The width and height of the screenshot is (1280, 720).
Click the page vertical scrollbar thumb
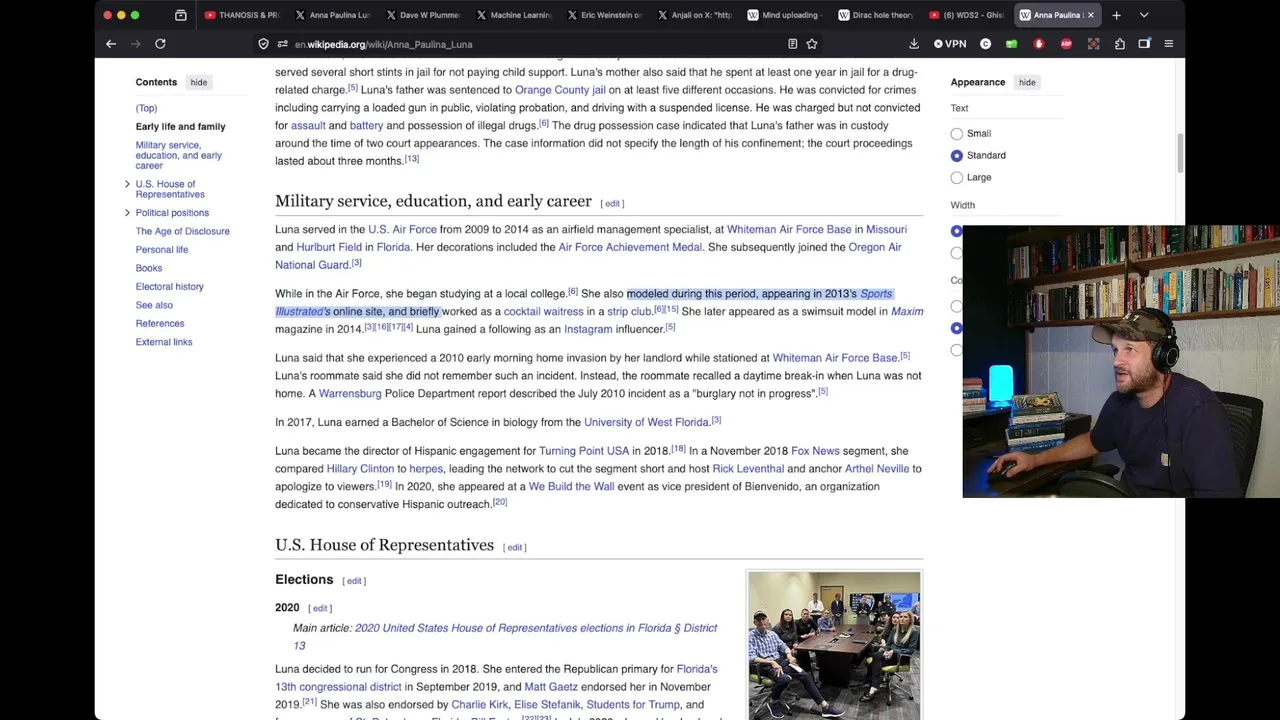[x=1181, y=152]
